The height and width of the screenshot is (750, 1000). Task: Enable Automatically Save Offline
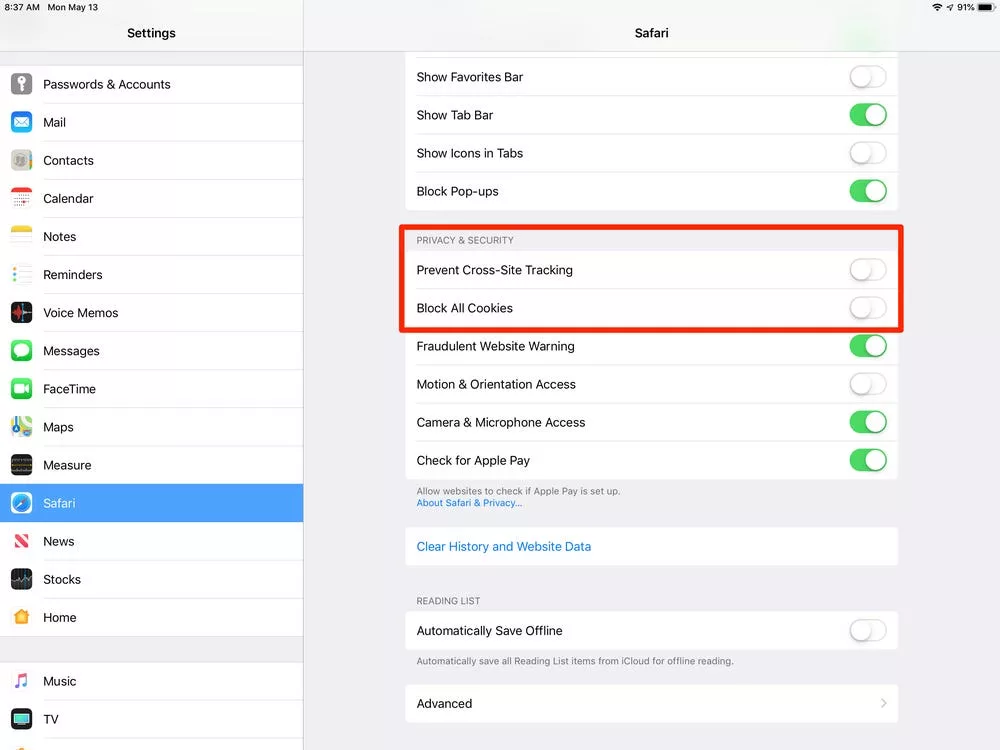click(x=867, y=630)
